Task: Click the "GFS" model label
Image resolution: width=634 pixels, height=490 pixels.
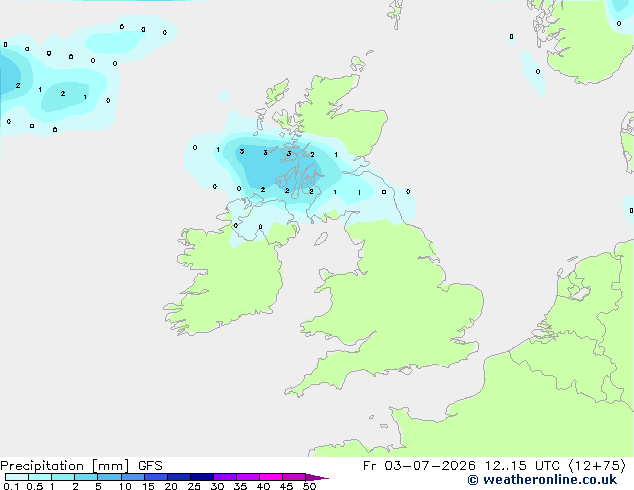Action: [150, 466]
